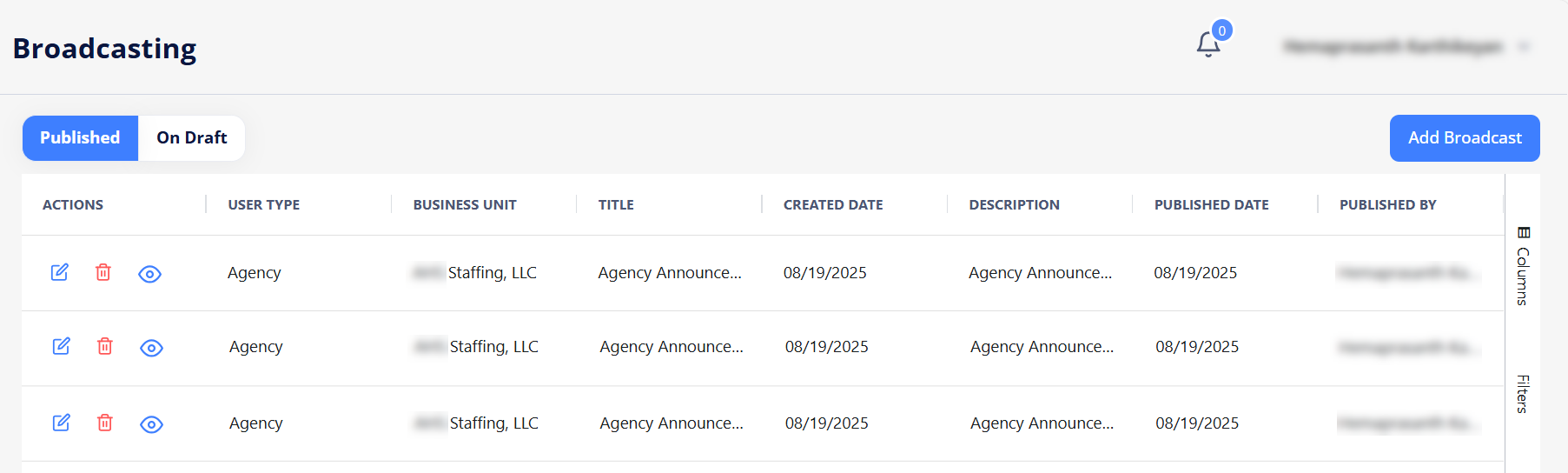Sort by the Published Date column header
Viewport: 1568px width, 473px height.
[1211, 204]
